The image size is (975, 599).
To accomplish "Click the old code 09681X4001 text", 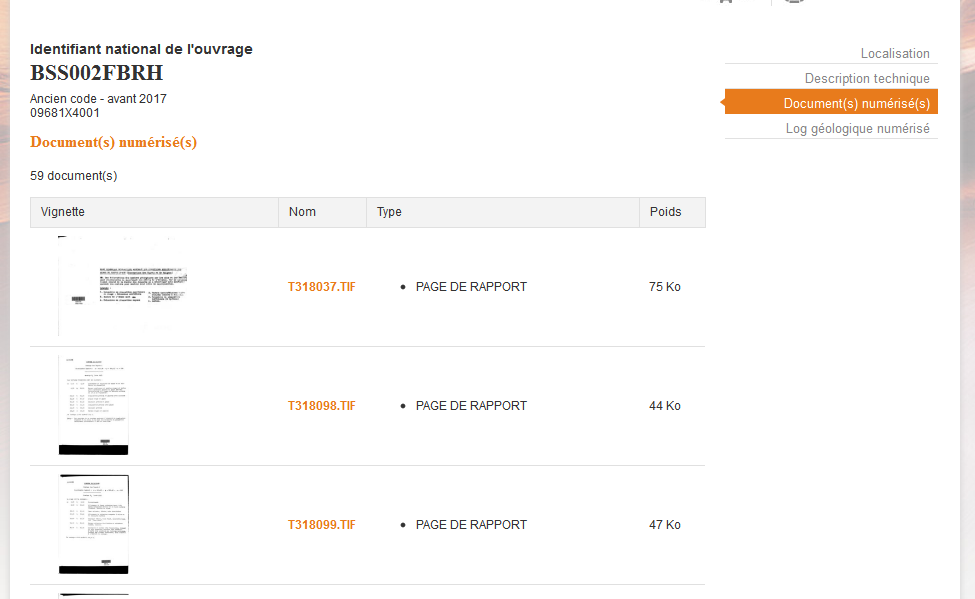I will (x=65, y=113).
